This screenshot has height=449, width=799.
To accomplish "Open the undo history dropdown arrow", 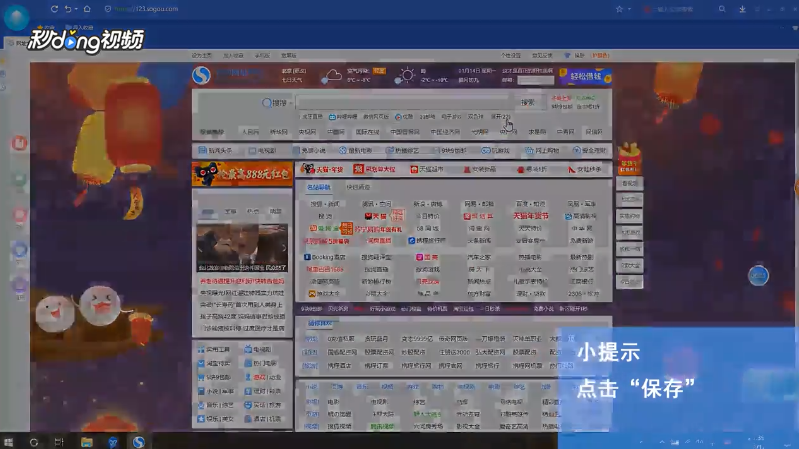I will (76, 9).
